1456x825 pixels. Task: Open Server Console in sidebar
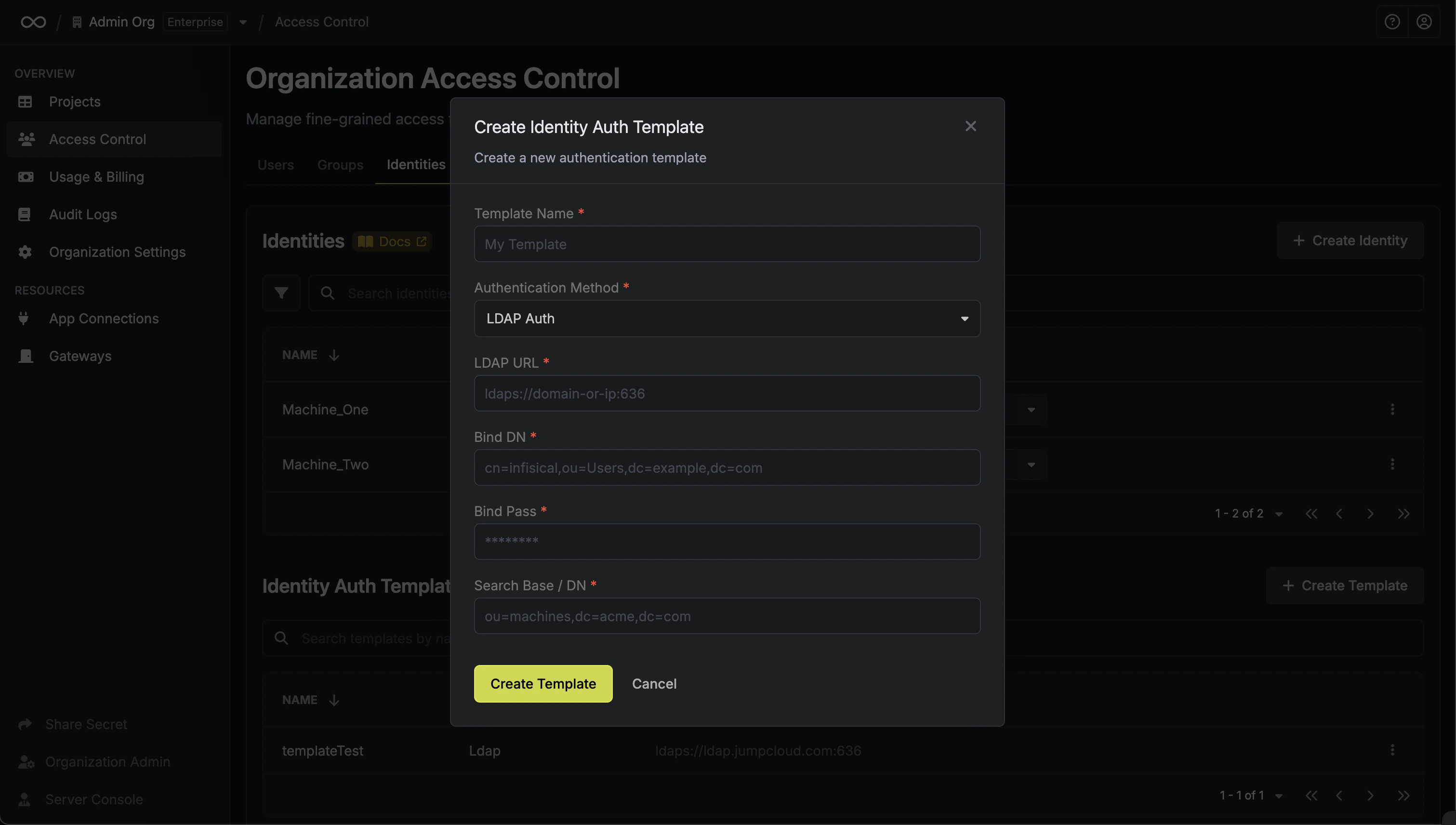click(94, 799)
